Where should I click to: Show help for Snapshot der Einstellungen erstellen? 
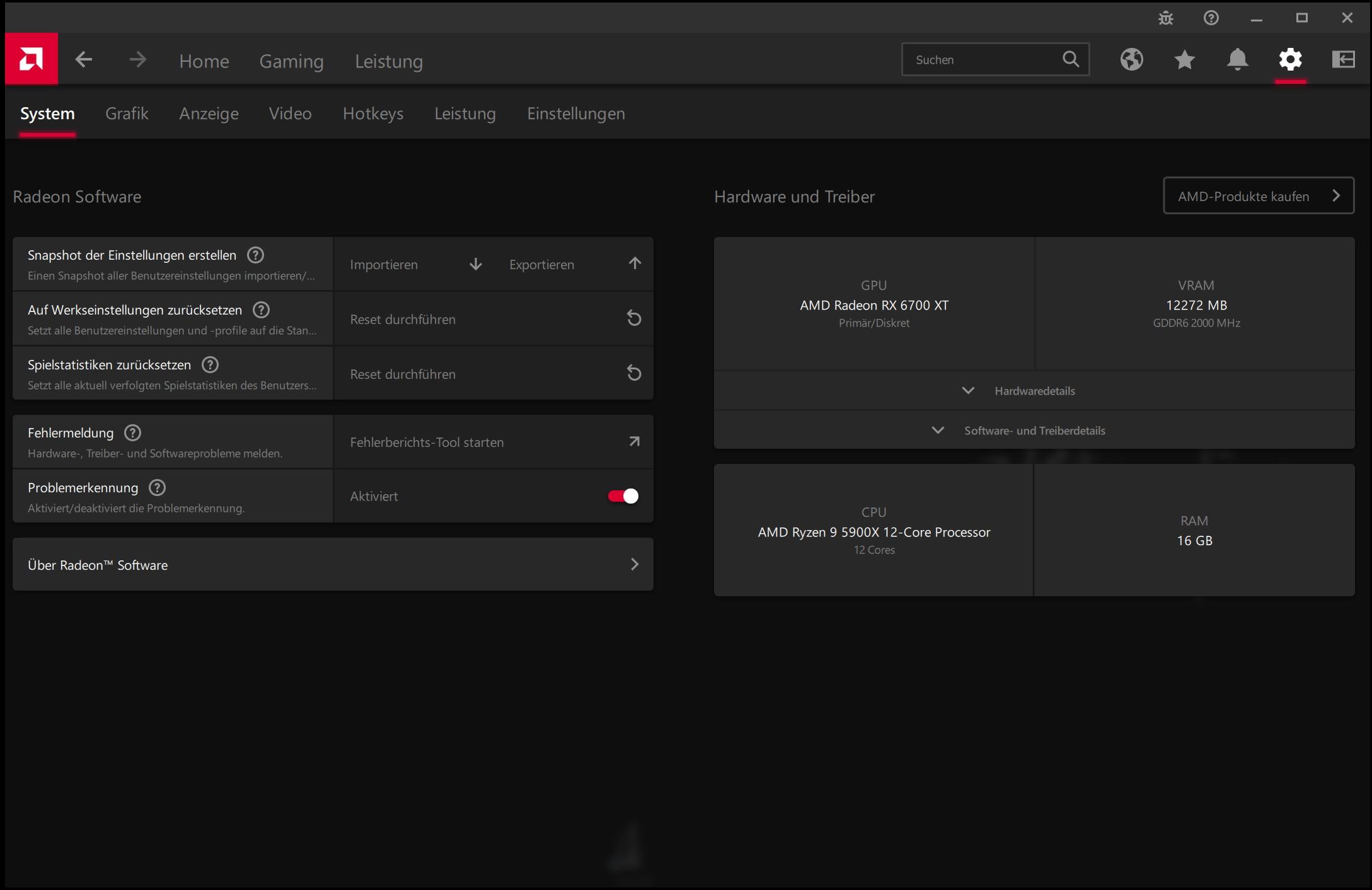[255, 255]
